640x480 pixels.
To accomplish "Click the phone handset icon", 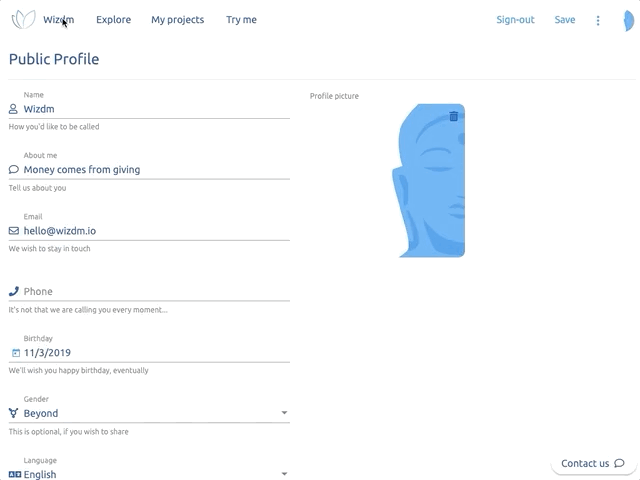I will 13,291.
